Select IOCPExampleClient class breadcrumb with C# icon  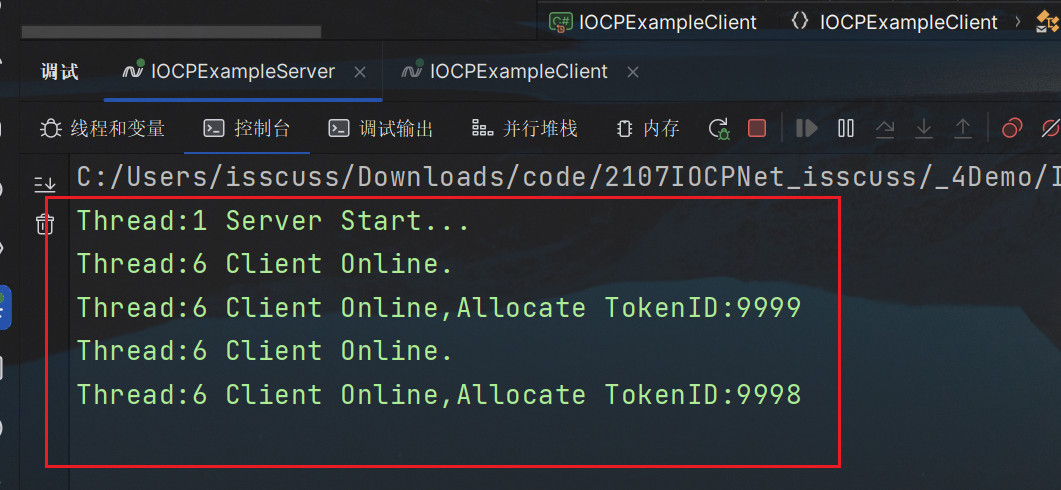[652, 22]
